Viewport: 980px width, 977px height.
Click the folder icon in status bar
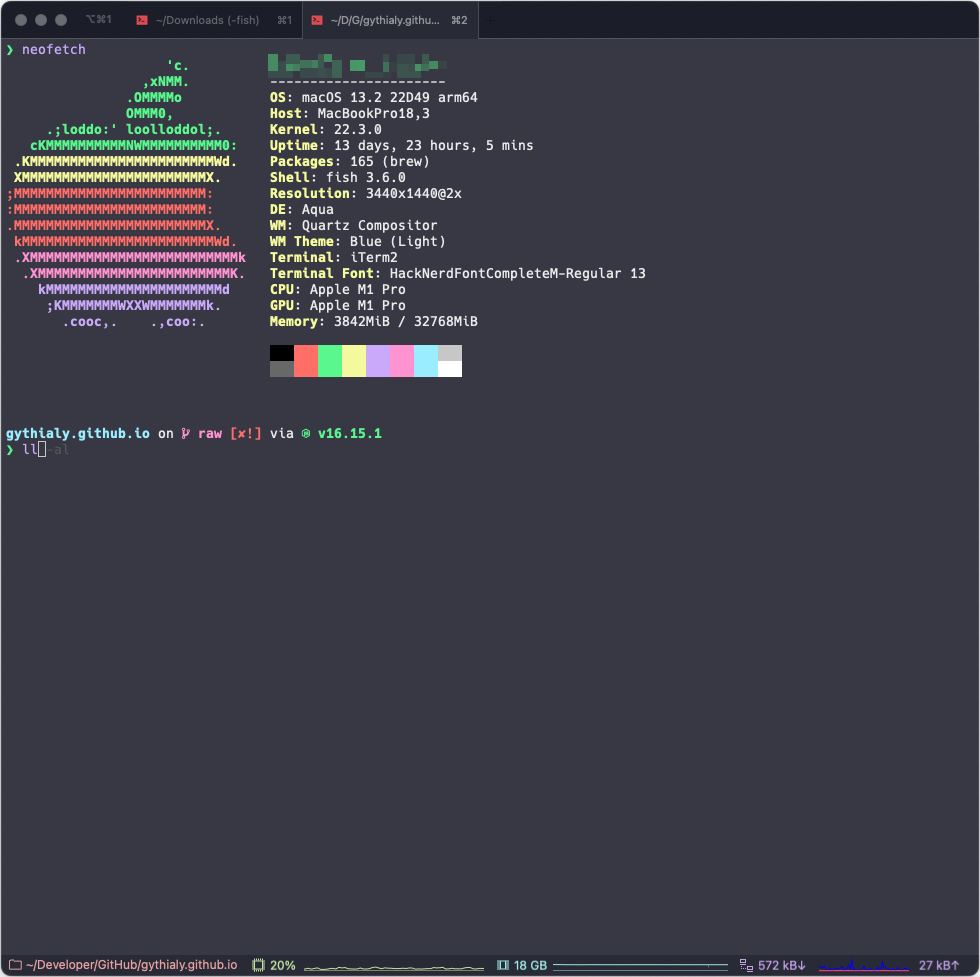pyautogui.click(x=14, y=965)
